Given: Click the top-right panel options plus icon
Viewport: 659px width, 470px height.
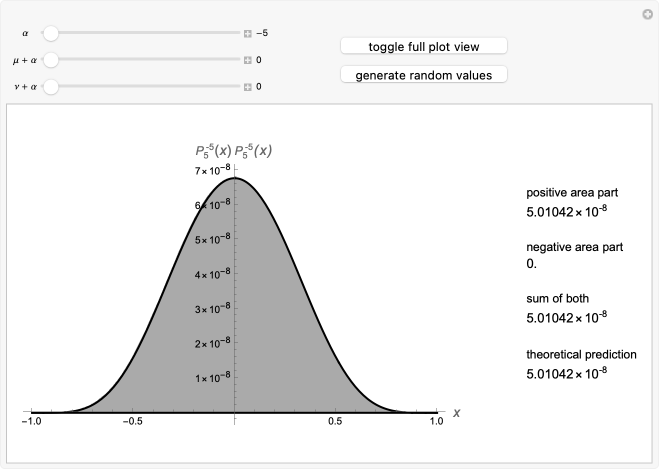Looking at the screenshot, I should coord(648,14).
